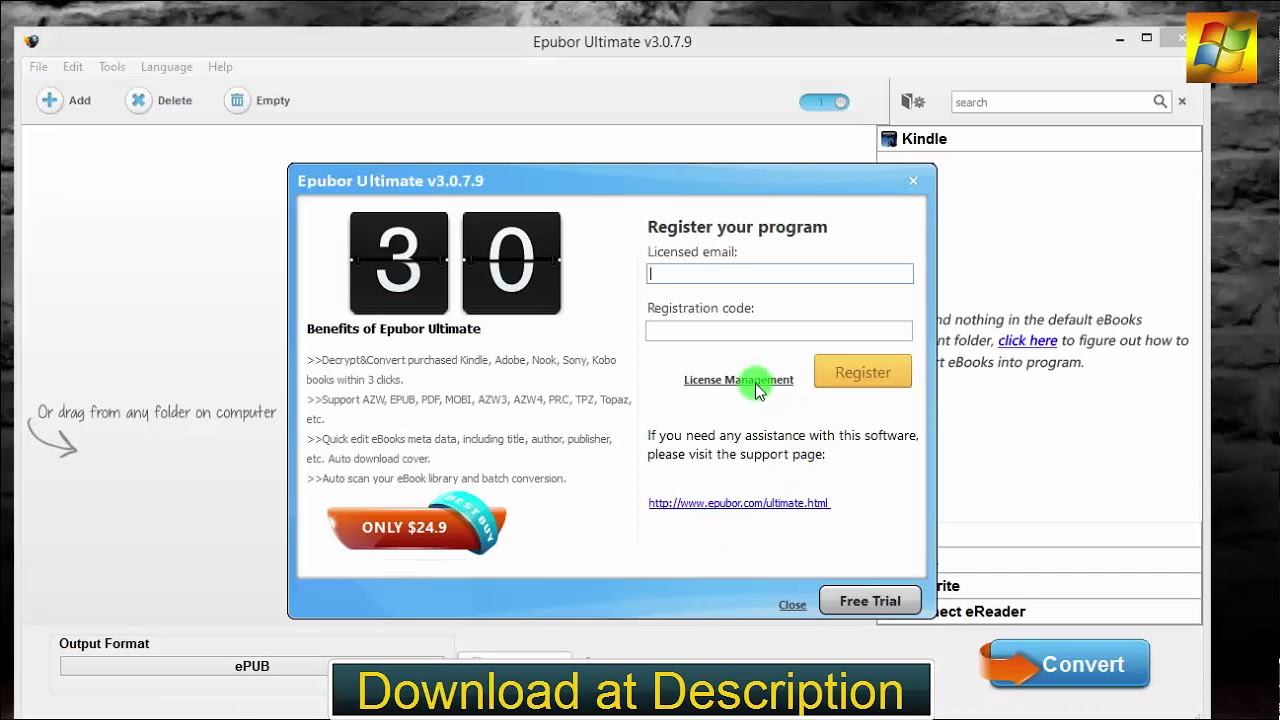Click the Kindle device icon
Screen dimensions: 1280x720
(x=889, y=139)
